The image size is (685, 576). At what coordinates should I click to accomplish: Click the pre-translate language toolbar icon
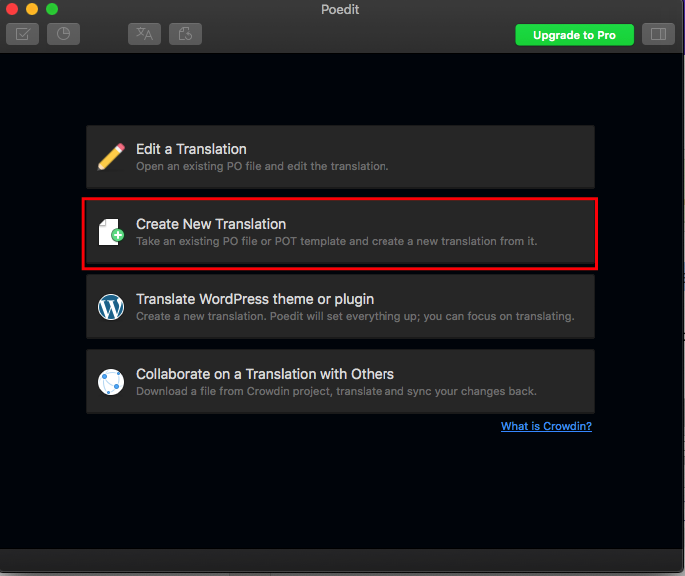click(145, 34)
